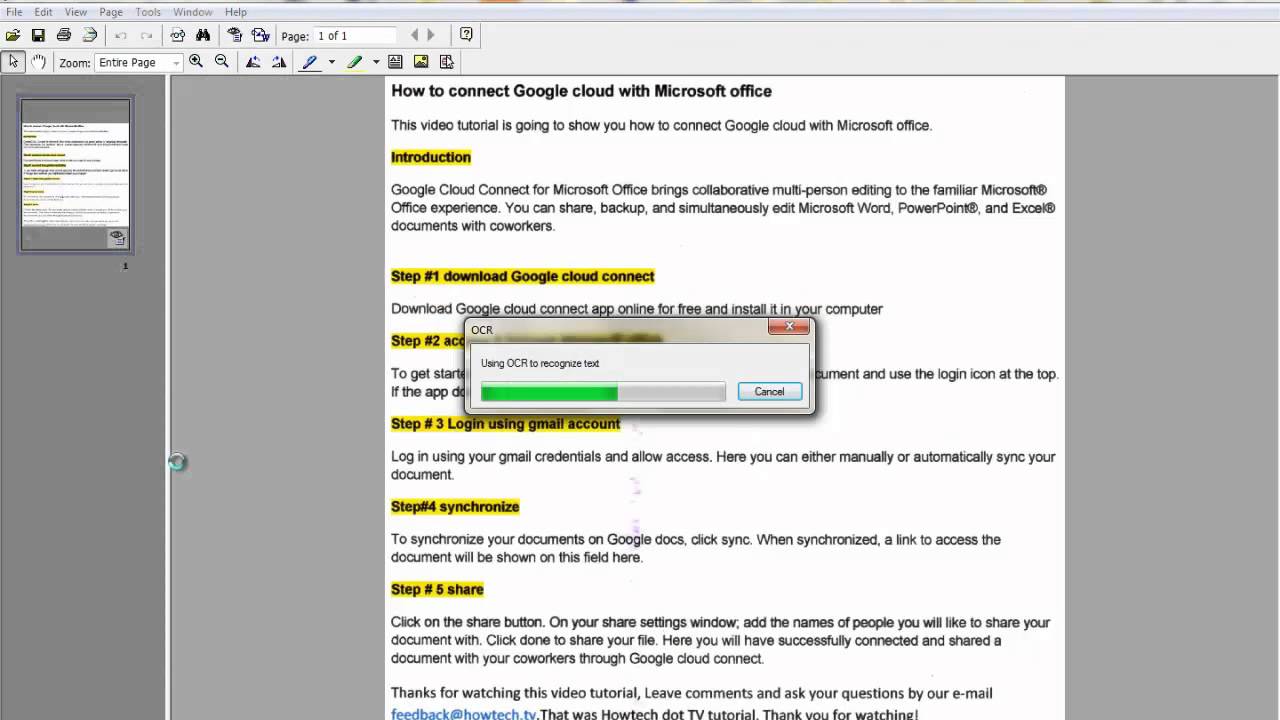Click the insert text box icon
The width and height of the screenshot is (1280, 720).
tap(395, 62)
